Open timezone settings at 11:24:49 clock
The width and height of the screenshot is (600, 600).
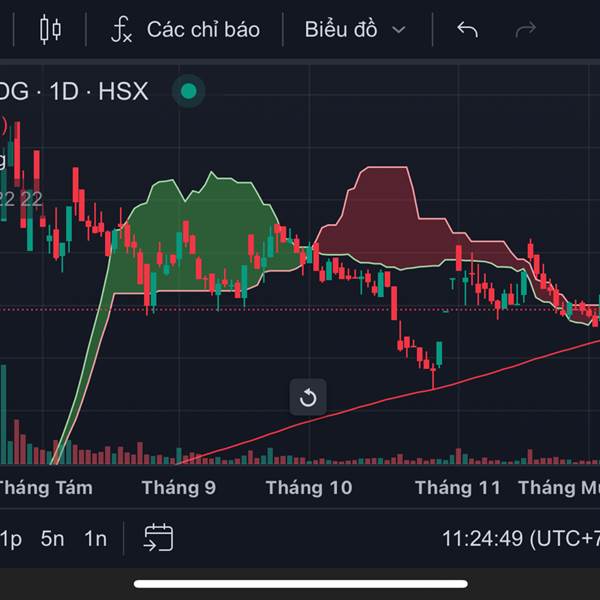(520, 539)
